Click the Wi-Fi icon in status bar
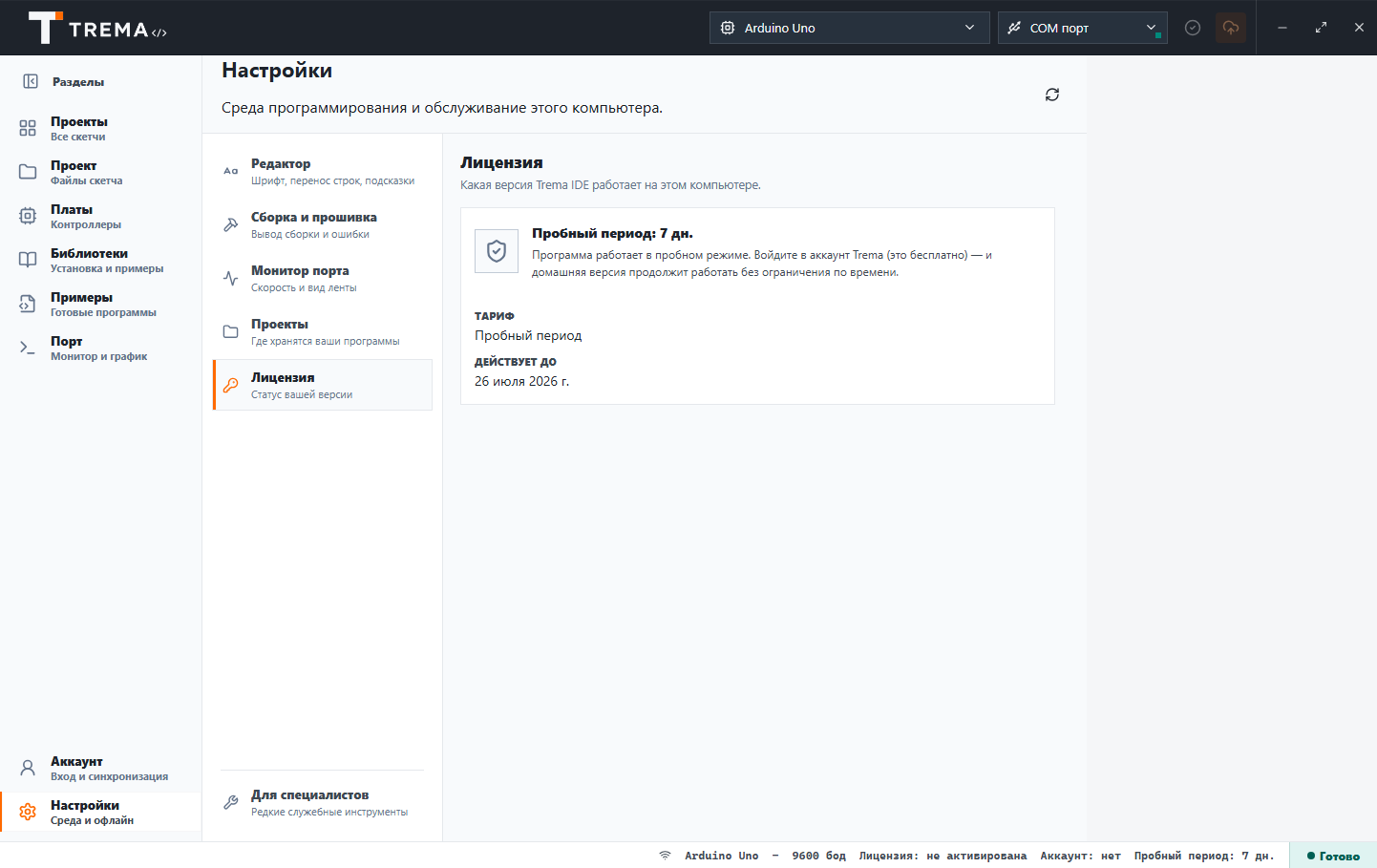Image resolution: width=1377 pixels, height=868 pixels. (x=665, y=856)
